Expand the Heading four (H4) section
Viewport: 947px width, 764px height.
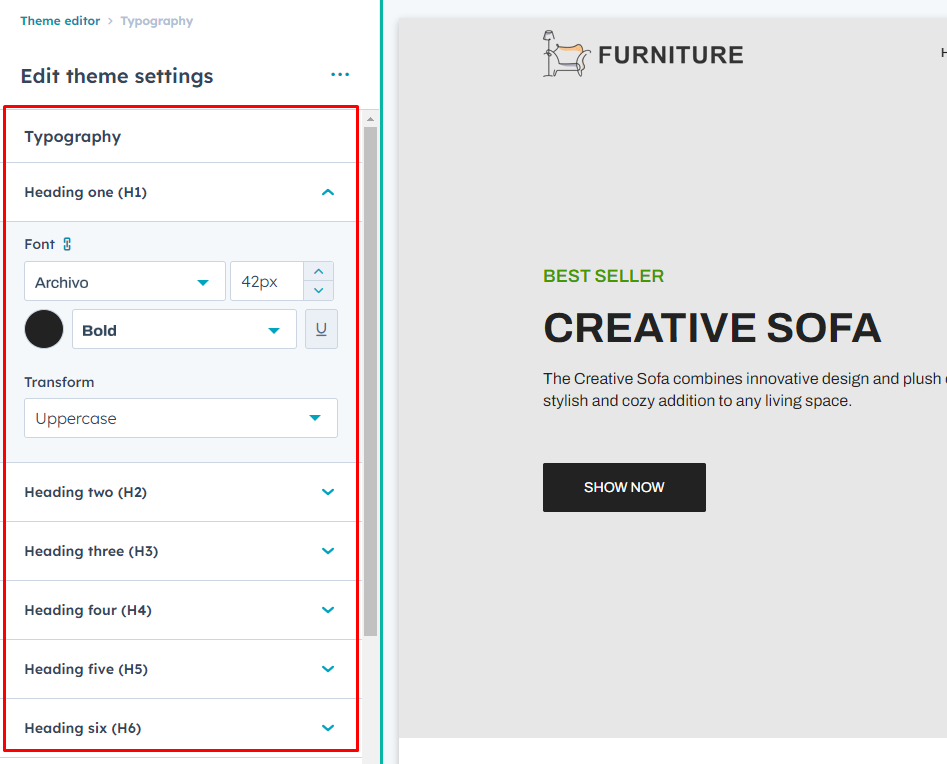point(327,610)
